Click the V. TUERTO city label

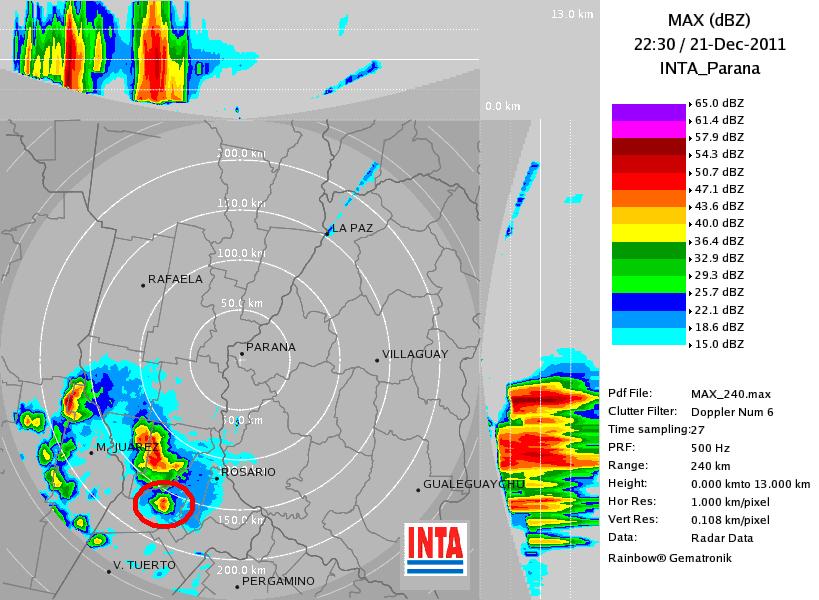(x=144, y=565)
